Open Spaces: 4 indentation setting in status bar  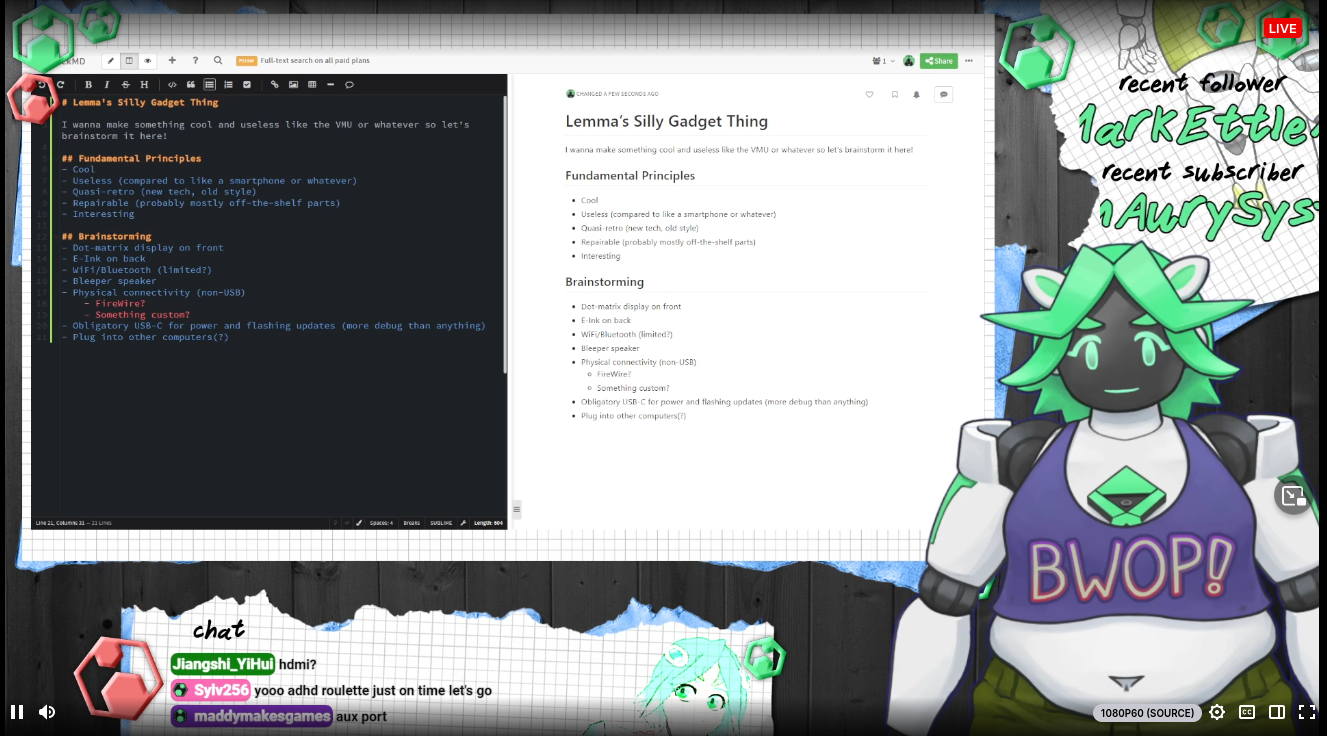[x=381, y=523]
